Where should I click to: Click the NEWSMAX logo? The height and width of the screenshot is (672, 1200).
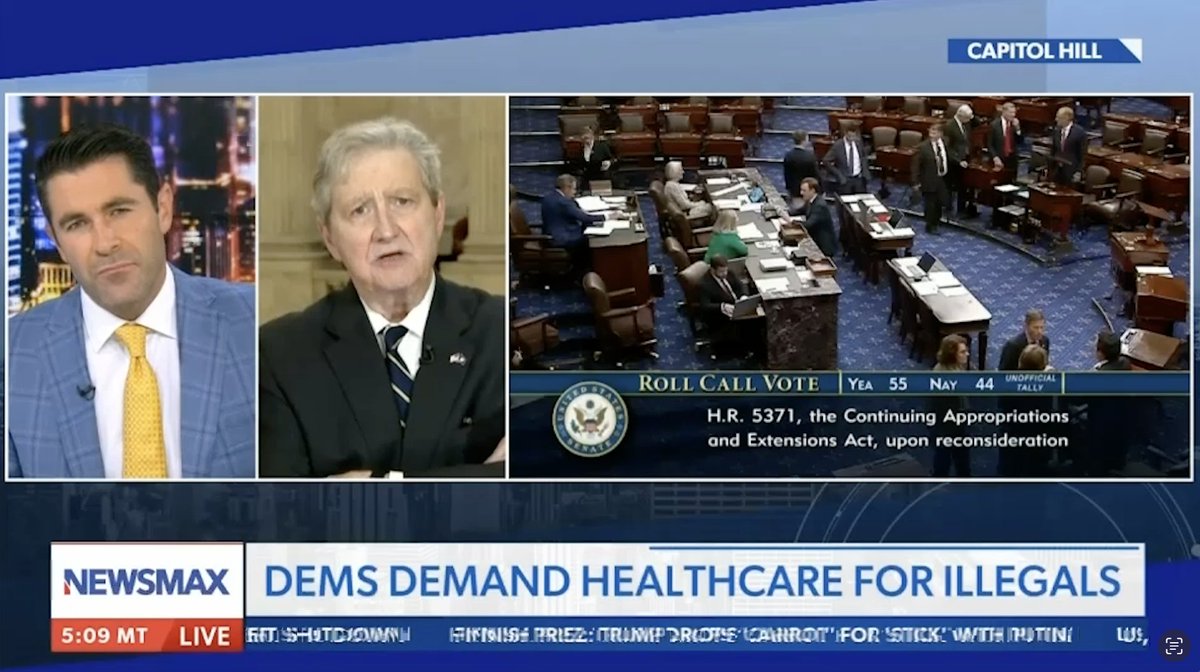click(x=147, y=581)
